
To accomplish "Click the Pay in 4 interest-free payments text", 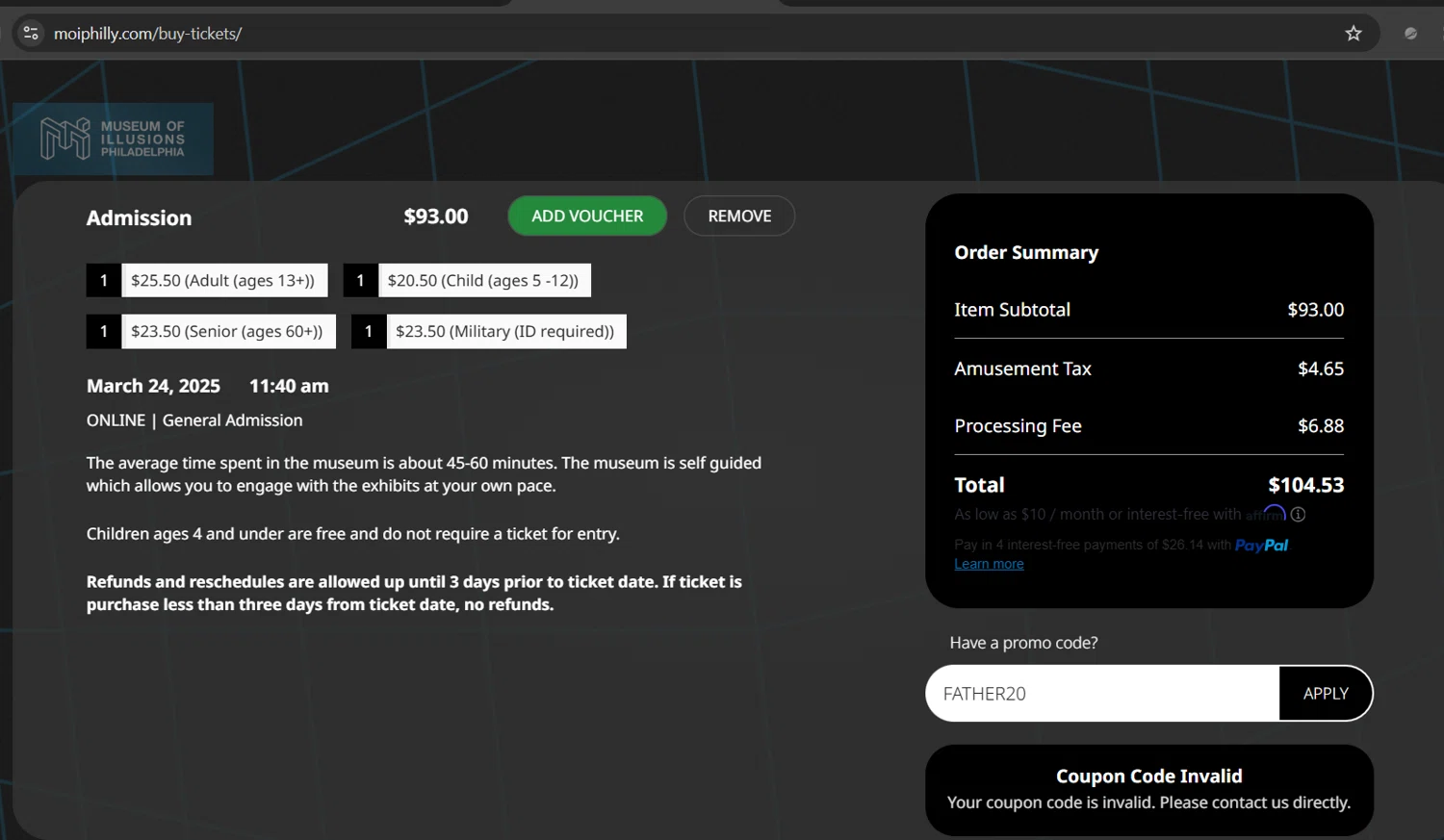I will [x=1093, y=546].
